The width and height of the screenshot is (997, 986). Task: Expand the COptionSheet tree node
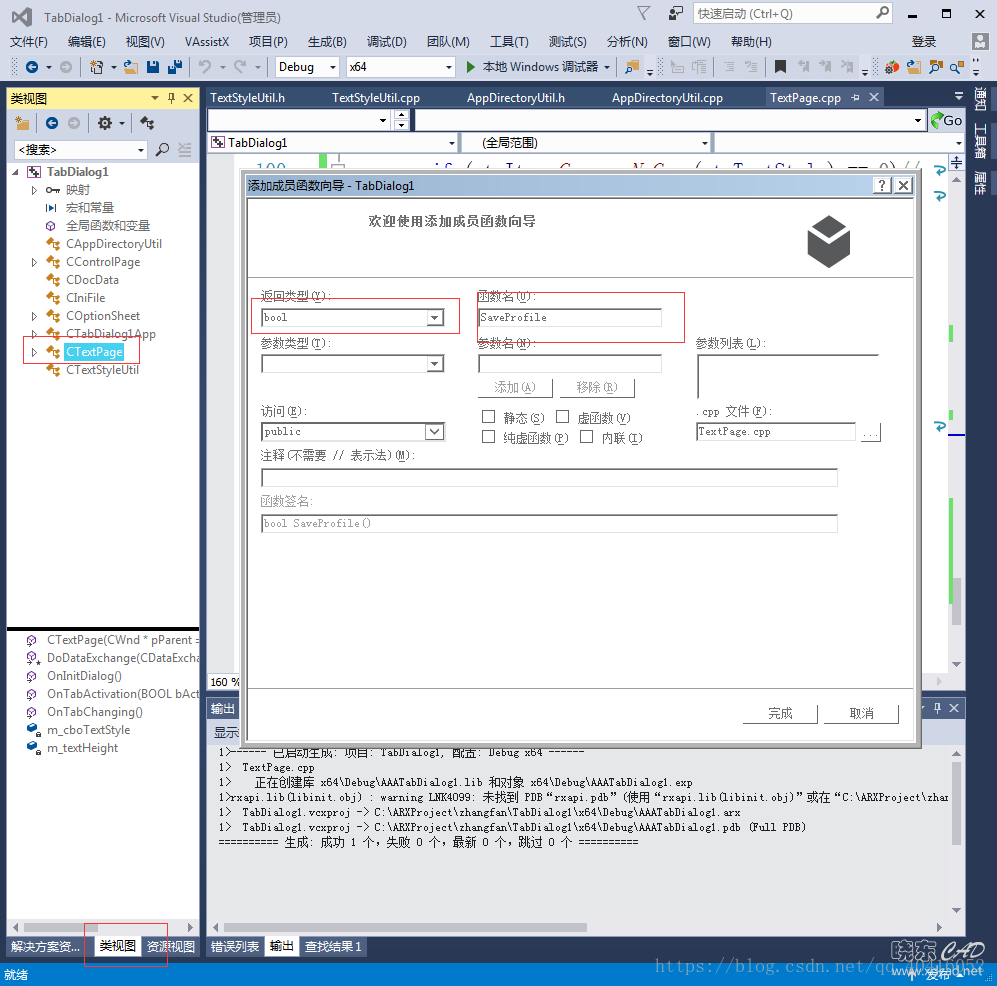[34, 316]
